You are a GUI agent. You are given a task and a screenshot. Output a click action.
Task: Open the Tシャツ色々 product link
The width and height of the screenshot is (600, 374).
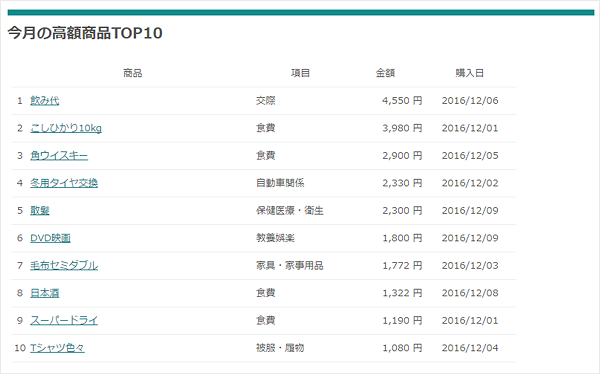tap(57, 348)
